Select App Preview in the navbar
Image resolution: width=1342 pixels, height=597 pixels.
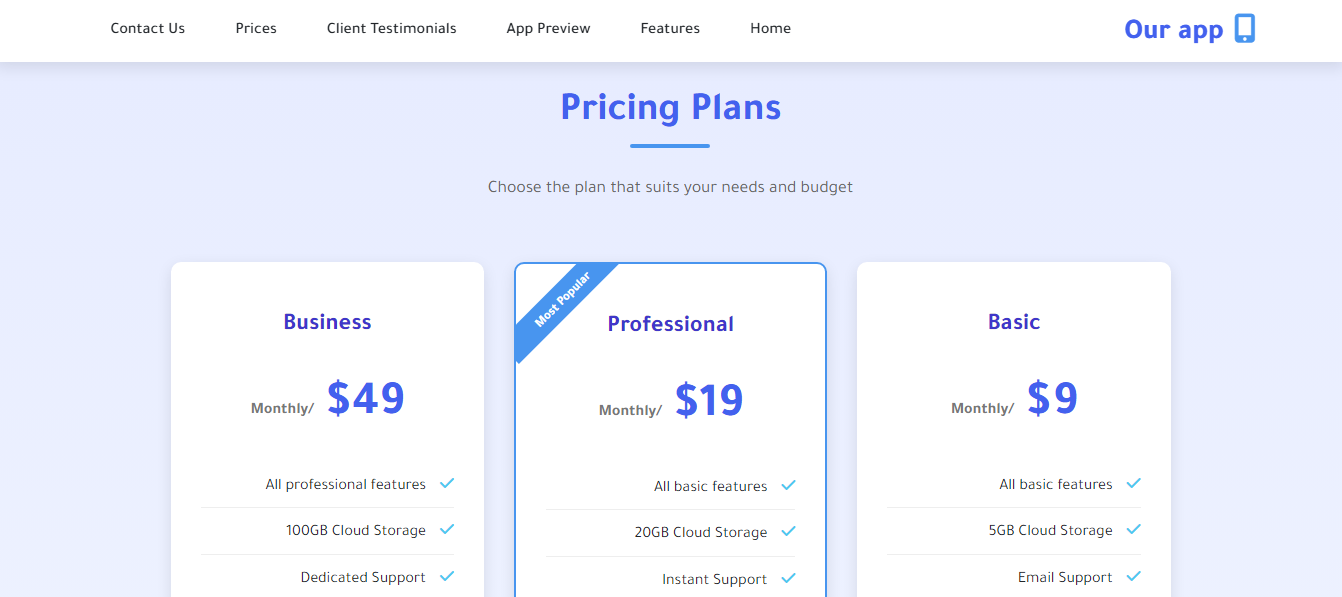[x=548, y=29]
